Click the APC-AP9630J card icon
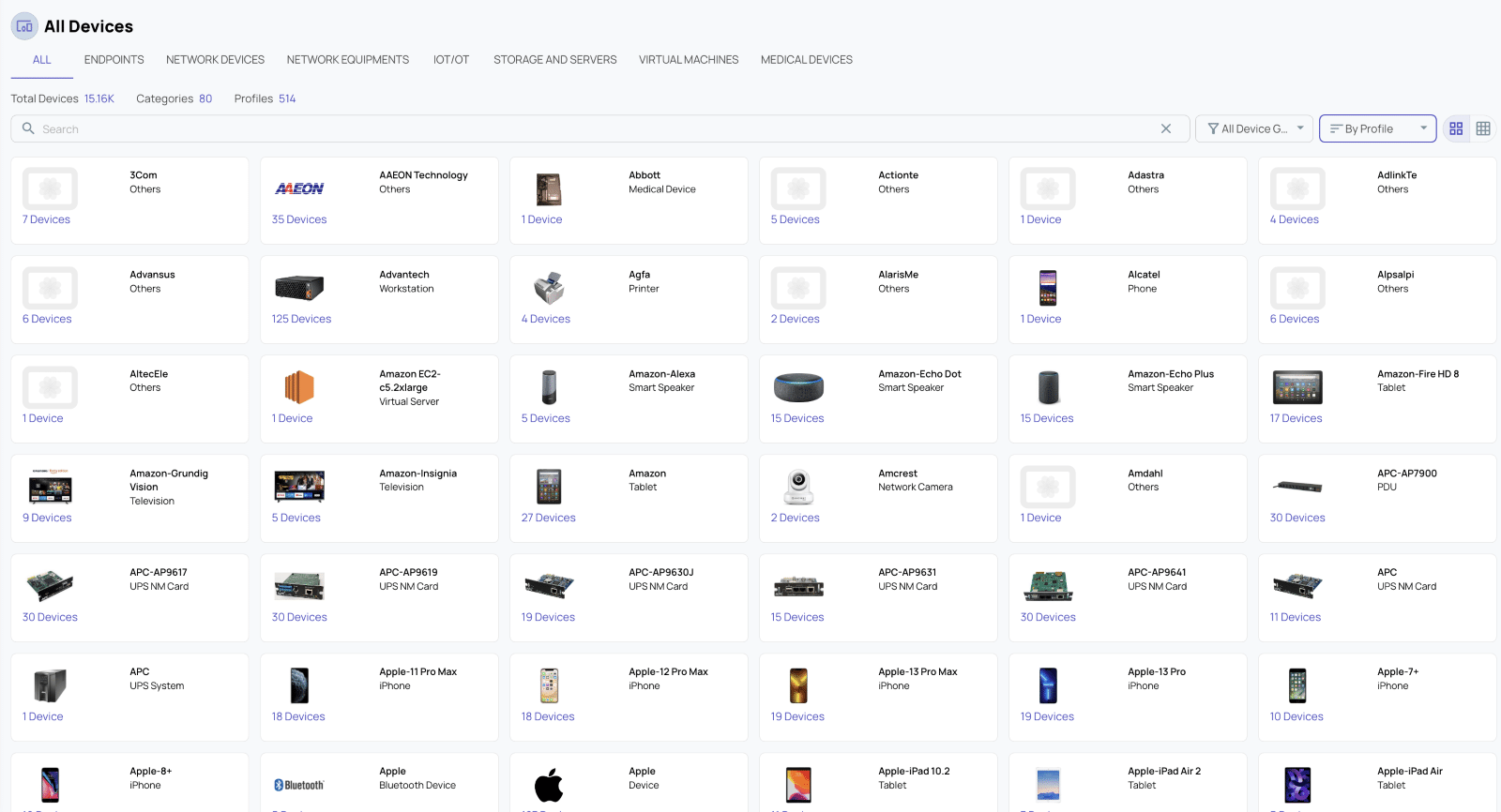Screen dimensions: 1501x812 549,586
